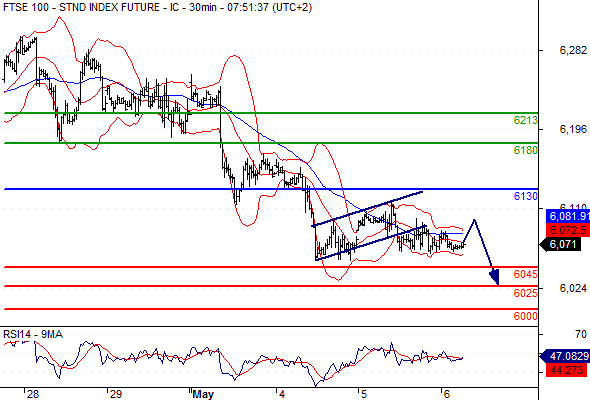The image size is (590, 400).
Task: Select the 29 date axis marker
Action: click(116, 394)
